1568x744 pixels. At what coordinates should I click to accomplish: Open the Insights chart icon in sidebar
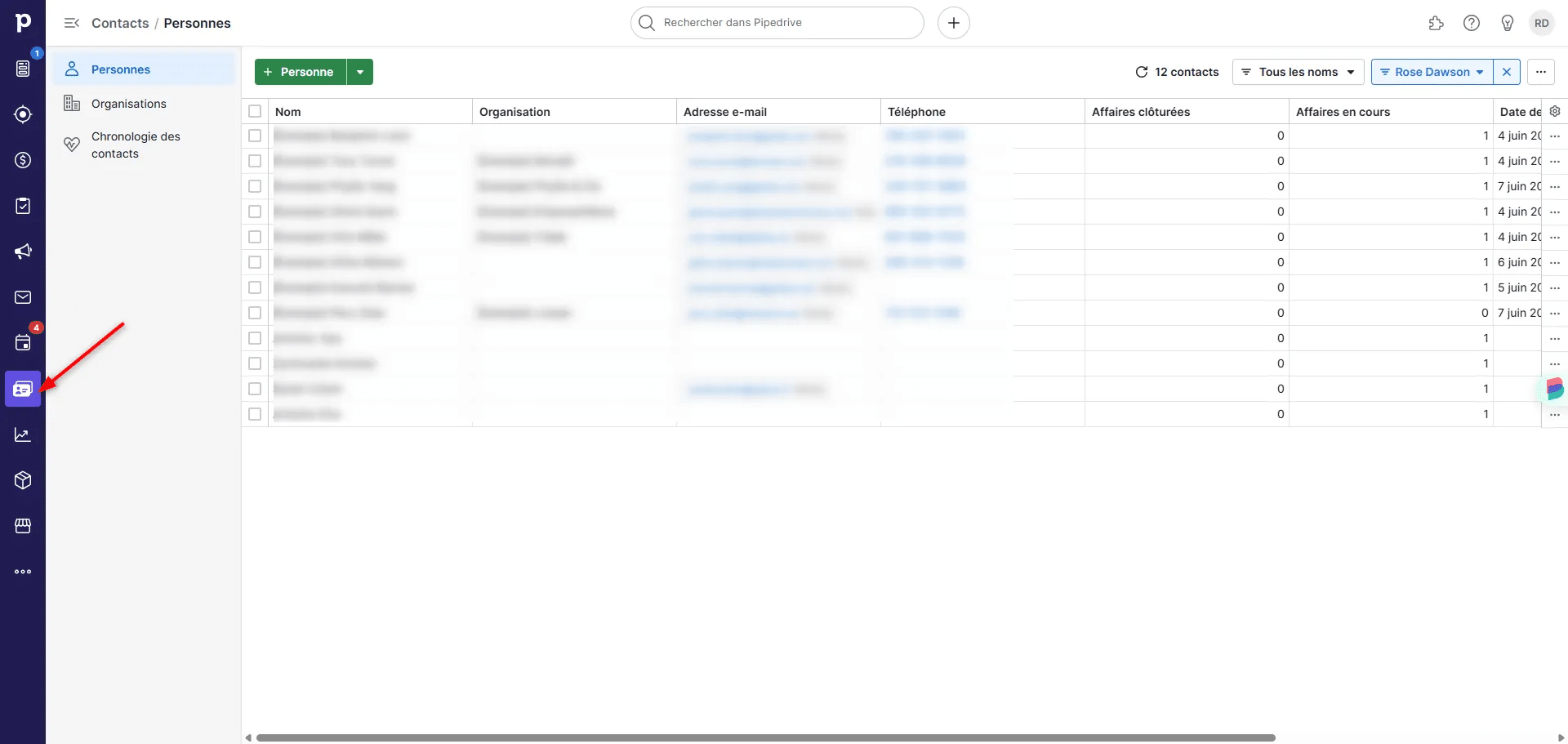point(22,434)
